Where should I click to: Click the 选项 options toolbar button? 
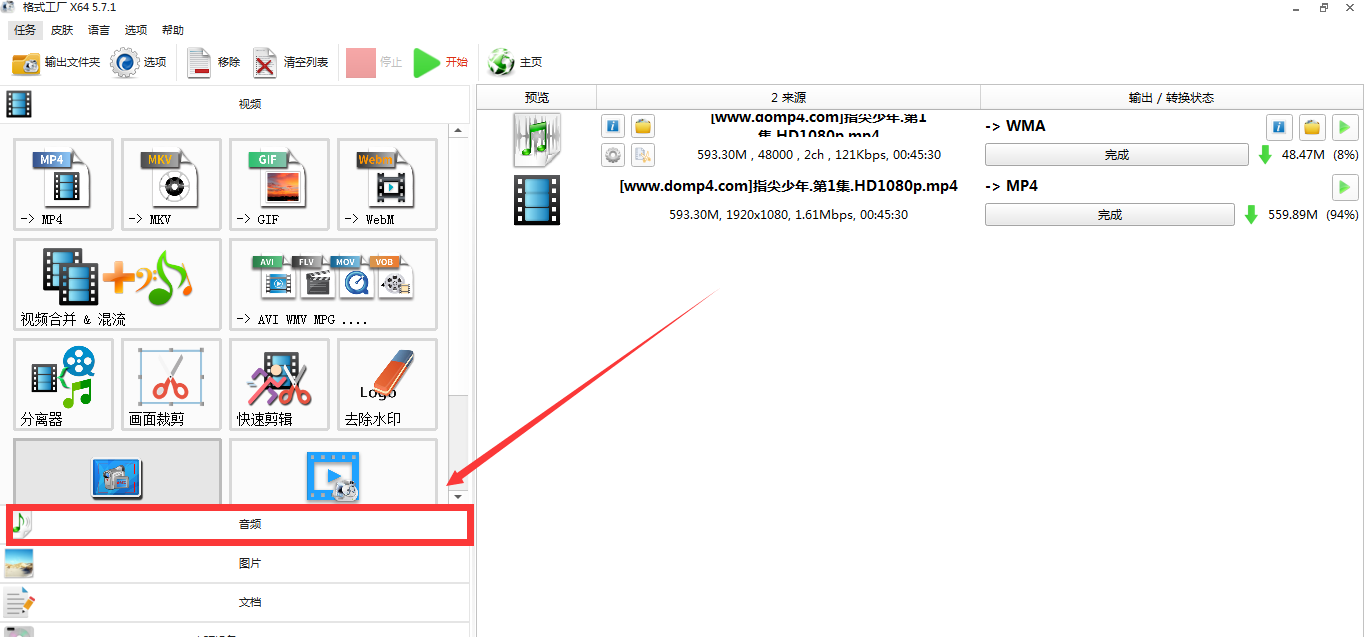pos(138,62)
